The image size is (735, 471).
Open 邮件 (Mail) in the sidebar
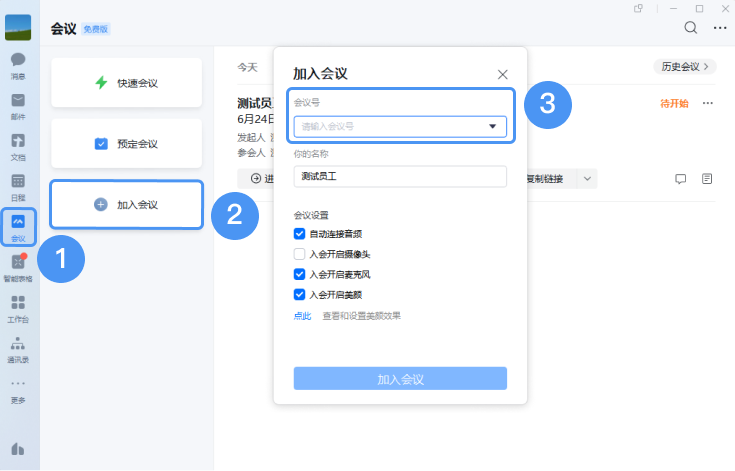click(x=18, y=105)
